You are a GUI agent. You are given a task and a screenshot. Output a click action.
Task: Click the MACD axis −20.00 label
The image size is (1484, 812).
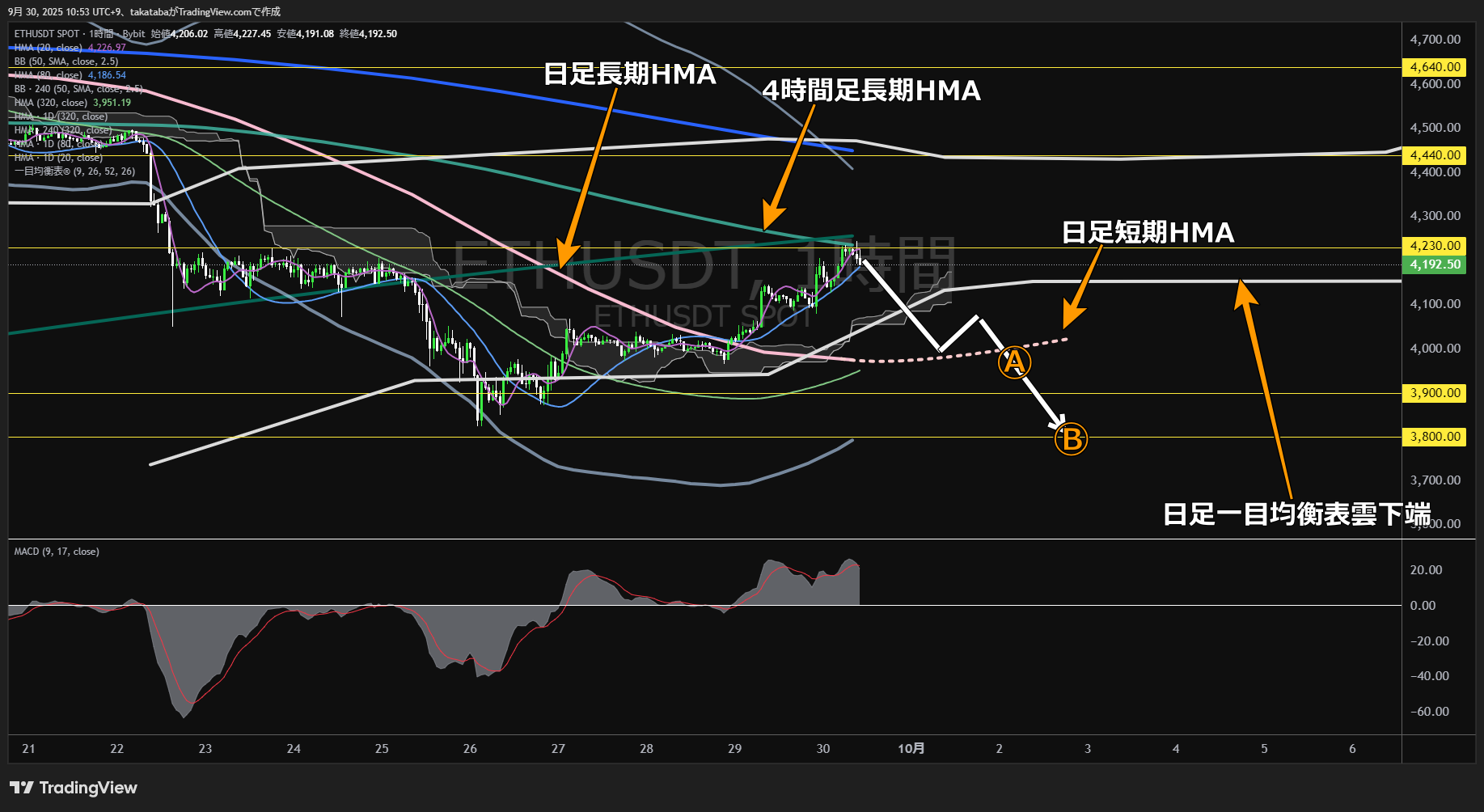pyautogui.click(x=1430, y=641)
